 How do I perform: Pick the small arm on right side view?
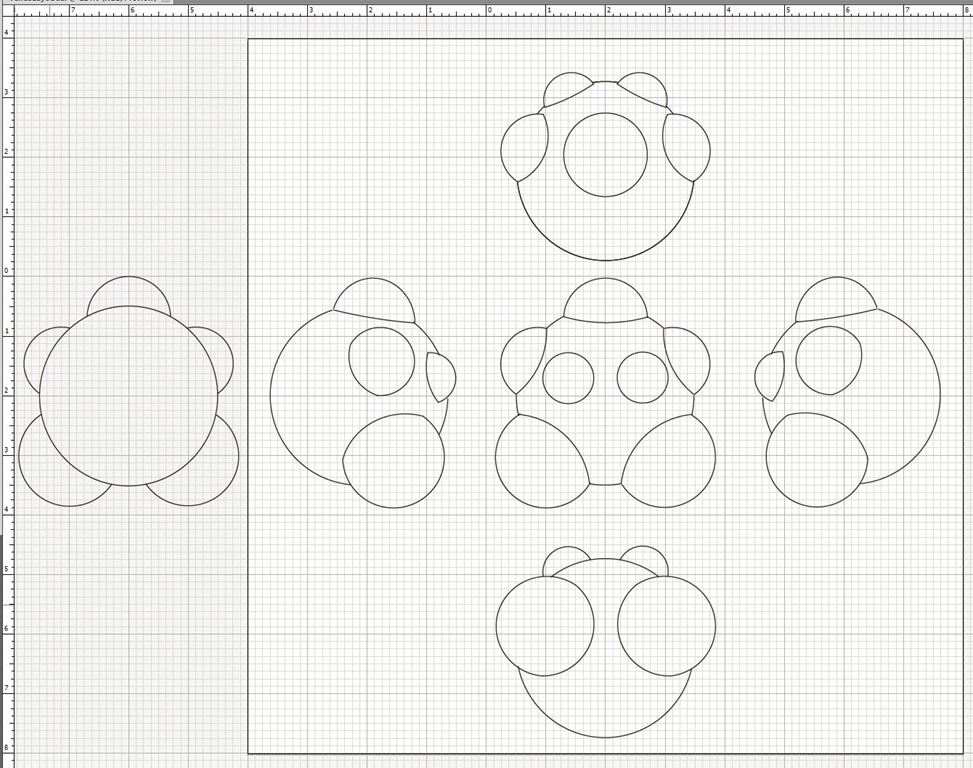coord(769,377)
